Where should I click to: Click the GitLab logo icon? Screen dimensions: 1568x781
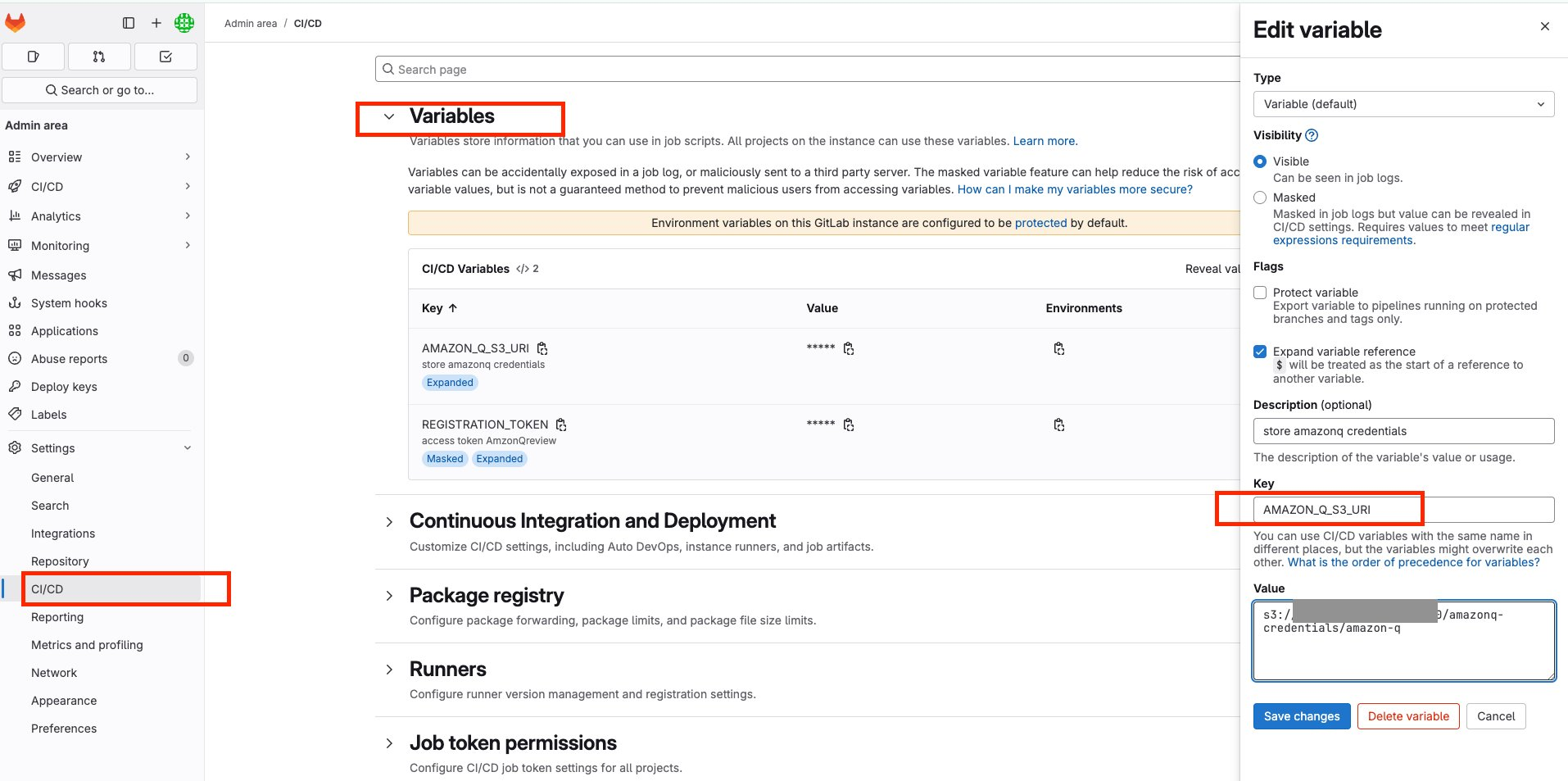click(16, 23)
